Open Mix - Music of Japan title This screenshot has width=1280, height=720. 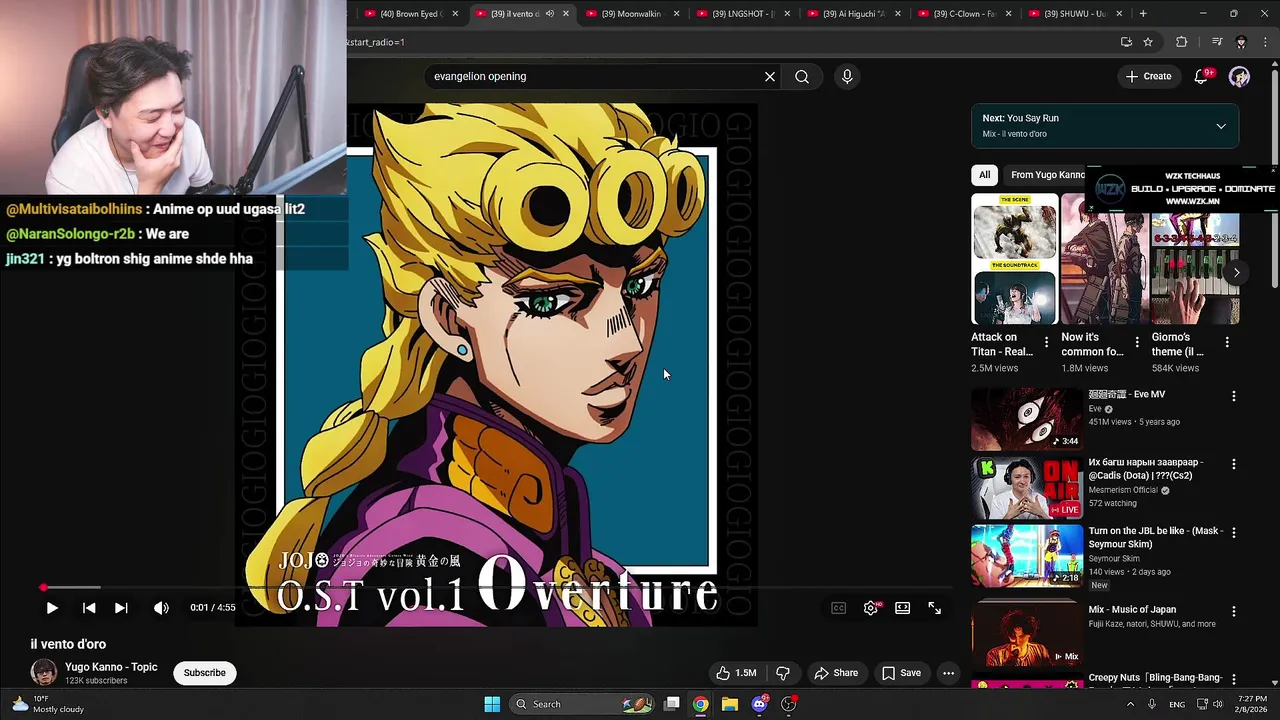point(1132,609)
